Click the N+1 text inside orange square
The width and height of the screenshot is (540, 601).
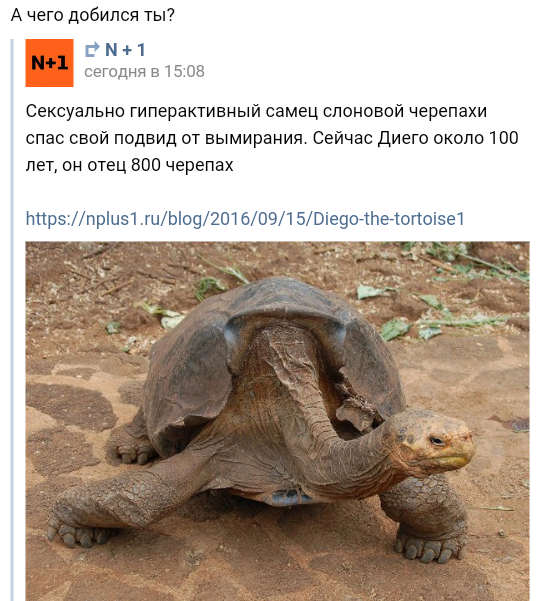click(49, 62)
